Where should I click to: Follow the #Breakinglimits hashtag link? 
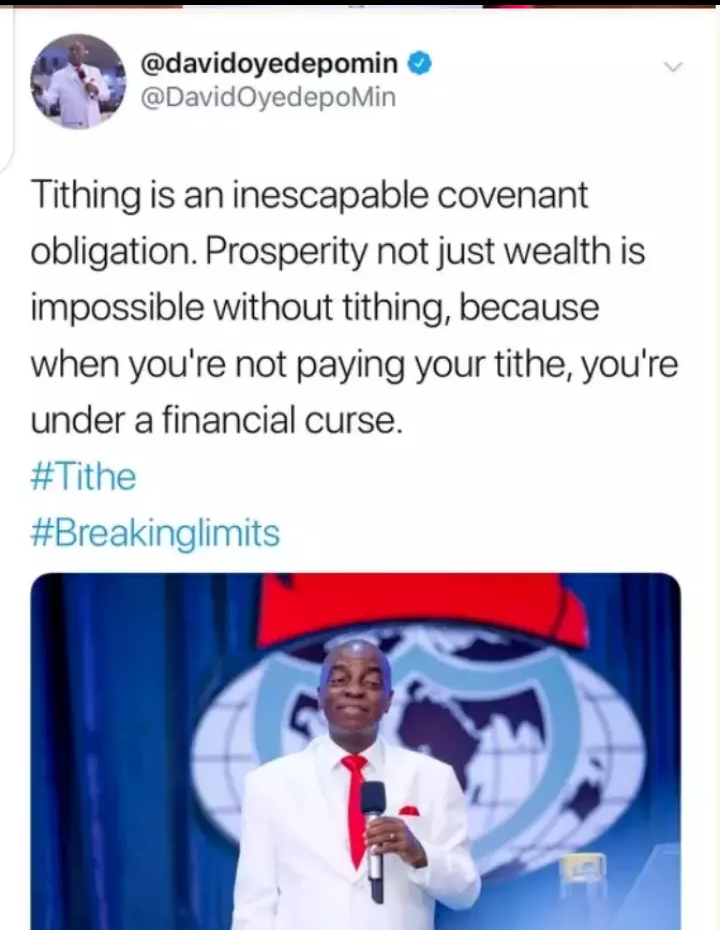point(155,532)
